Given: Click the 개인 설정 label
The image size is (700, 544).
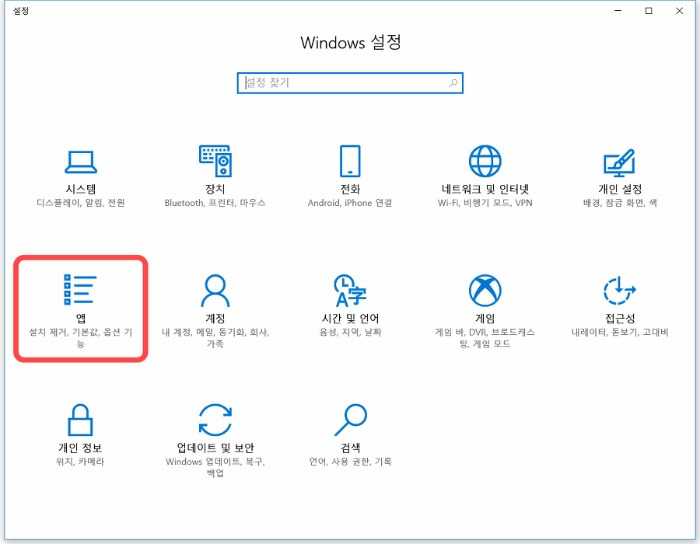Looking at the screenshot, I should coord(620,189).
